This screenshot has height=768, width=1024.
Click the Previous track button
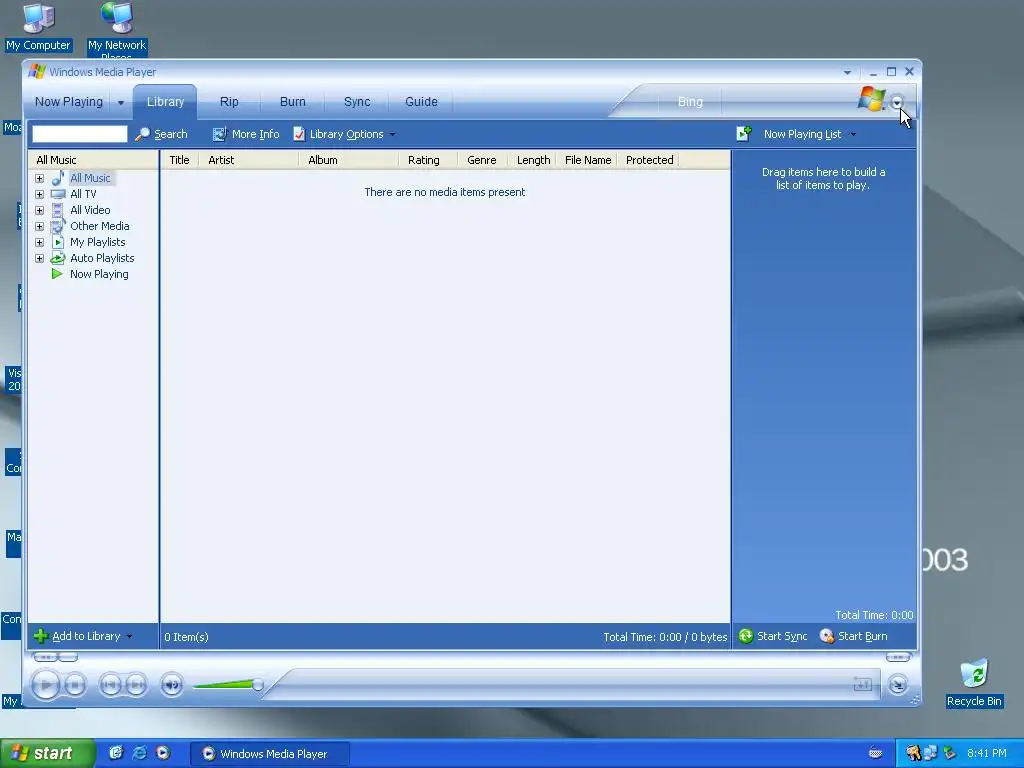click(x=110, y=685)
